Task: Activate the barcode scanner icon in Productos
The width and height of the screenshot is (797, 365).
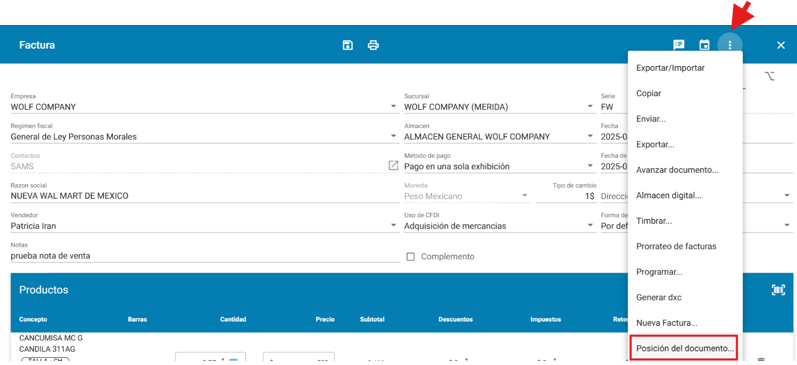Action: pos(778,290)
